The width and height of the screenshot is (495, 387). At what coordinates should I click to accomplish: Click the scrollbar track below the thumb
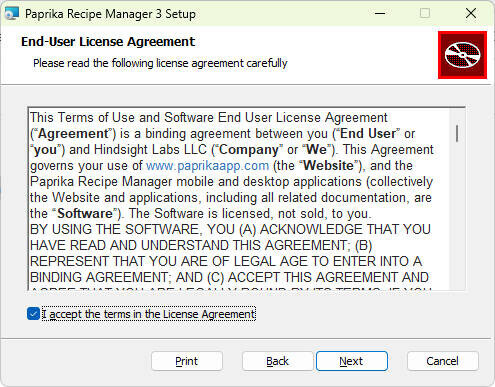coord(457,217)
